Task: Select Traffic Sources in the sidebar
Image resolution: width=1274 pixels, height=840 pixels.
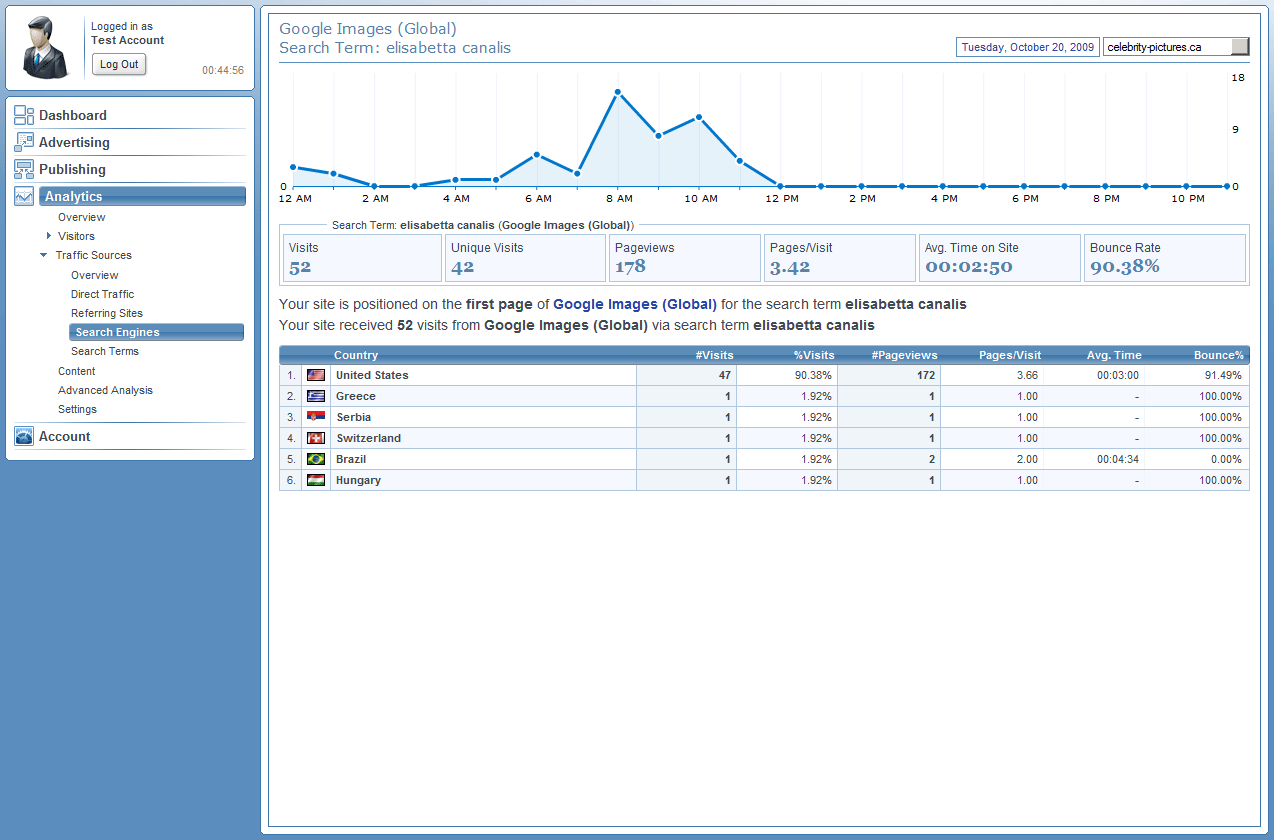Action: point(94,255)
